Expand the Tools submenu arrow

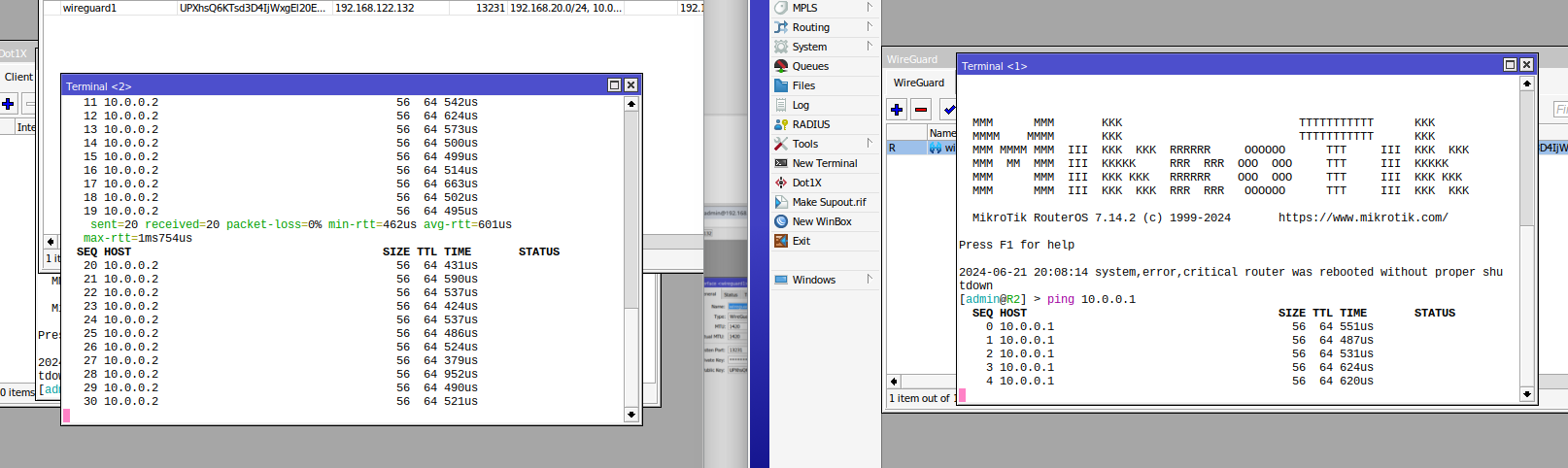click(x=869, y=144)
